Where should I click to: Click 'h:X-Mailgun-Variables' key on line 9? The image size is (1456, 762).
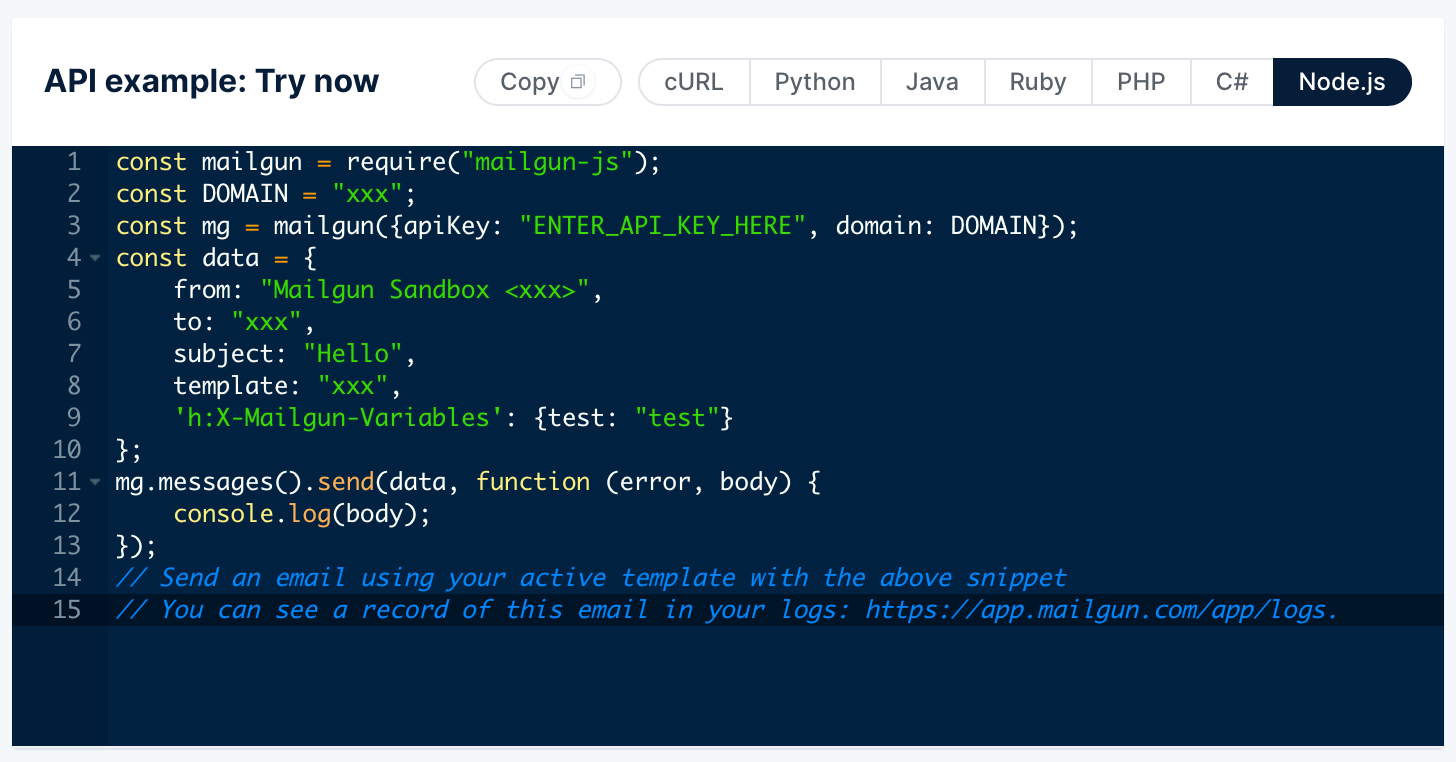tap(338, 418)
